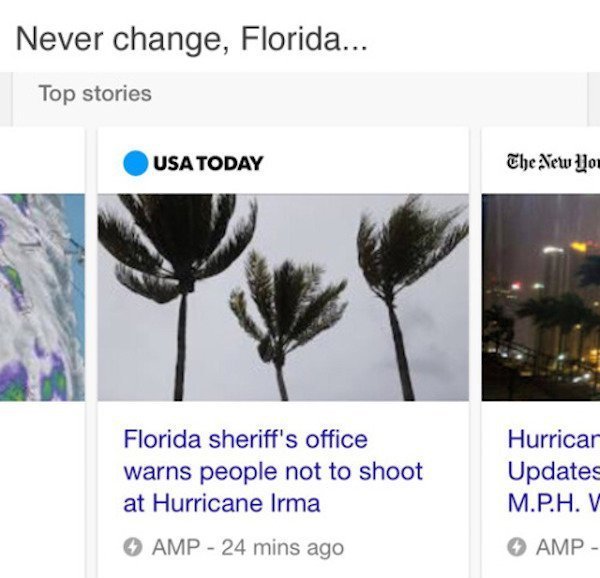Tap The New York Times masthead logo

[553, 162]
